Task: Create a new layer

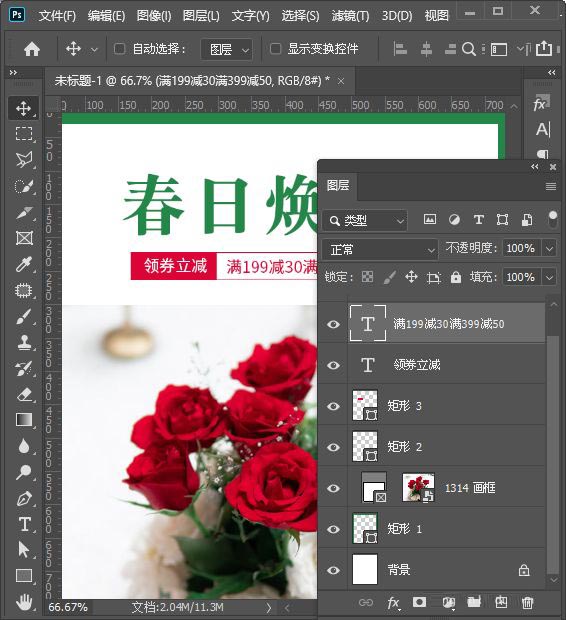Action: point(501,602)
